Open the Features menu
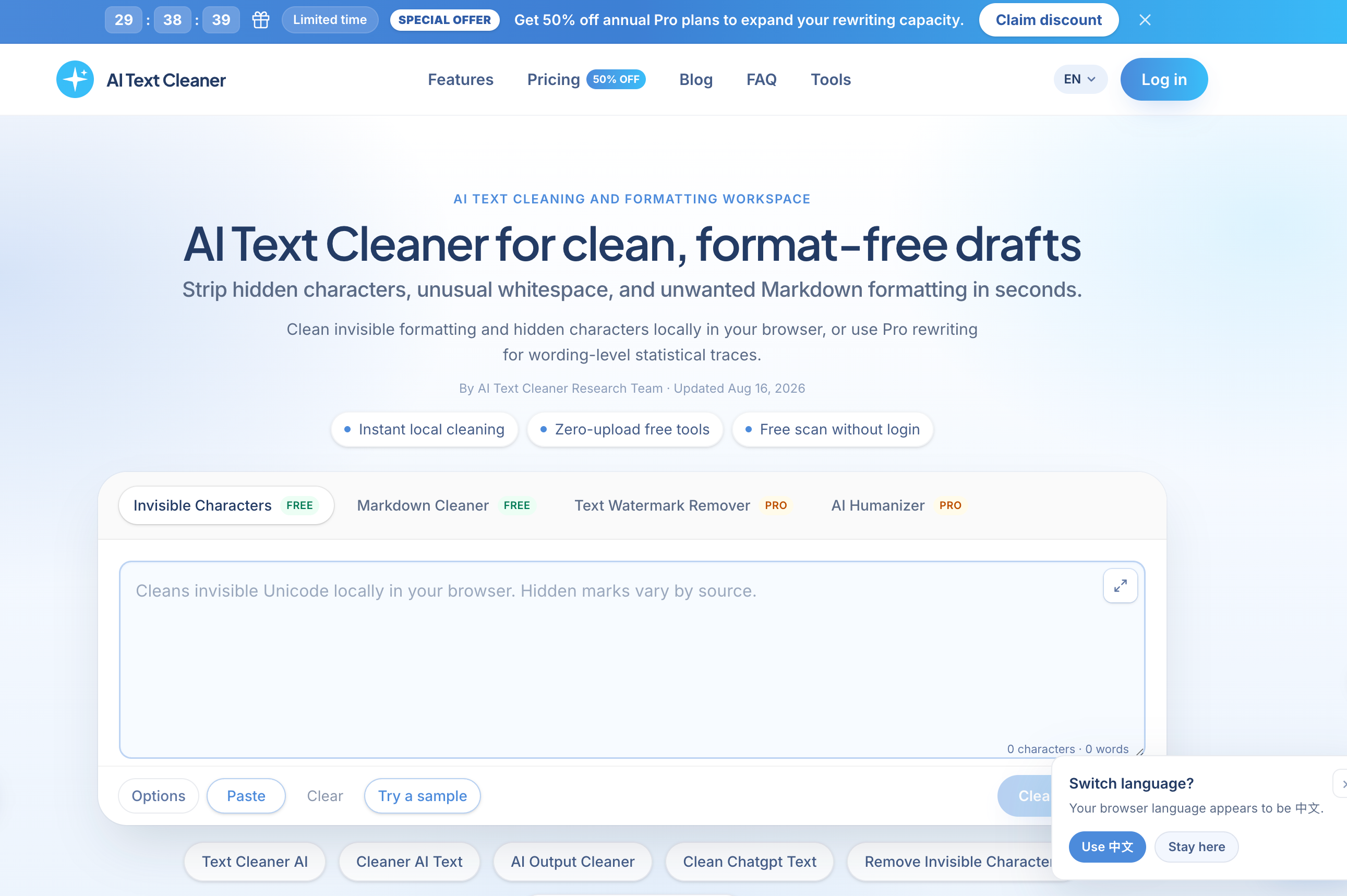 [461, 79]
